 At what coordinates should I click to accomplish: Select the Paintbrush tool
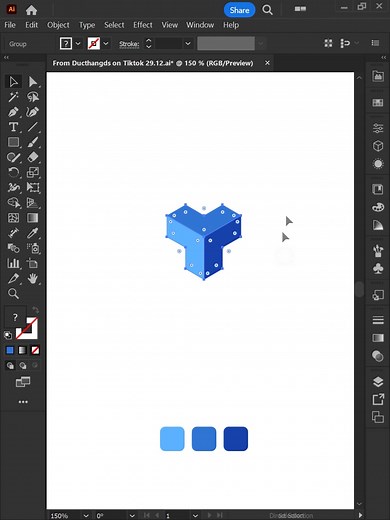pos(33,142)
